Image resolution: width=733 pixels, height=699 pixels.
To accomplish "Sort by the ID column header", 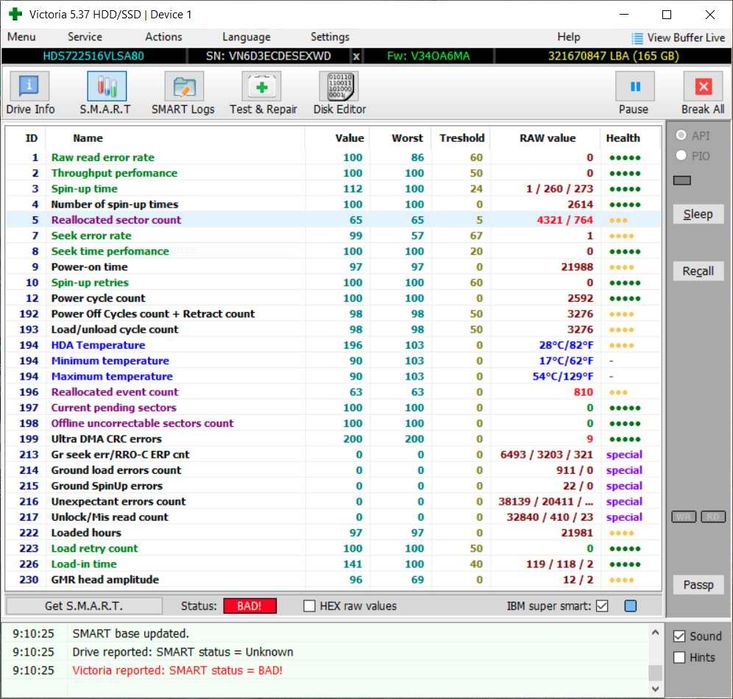I will pos(31,138).
